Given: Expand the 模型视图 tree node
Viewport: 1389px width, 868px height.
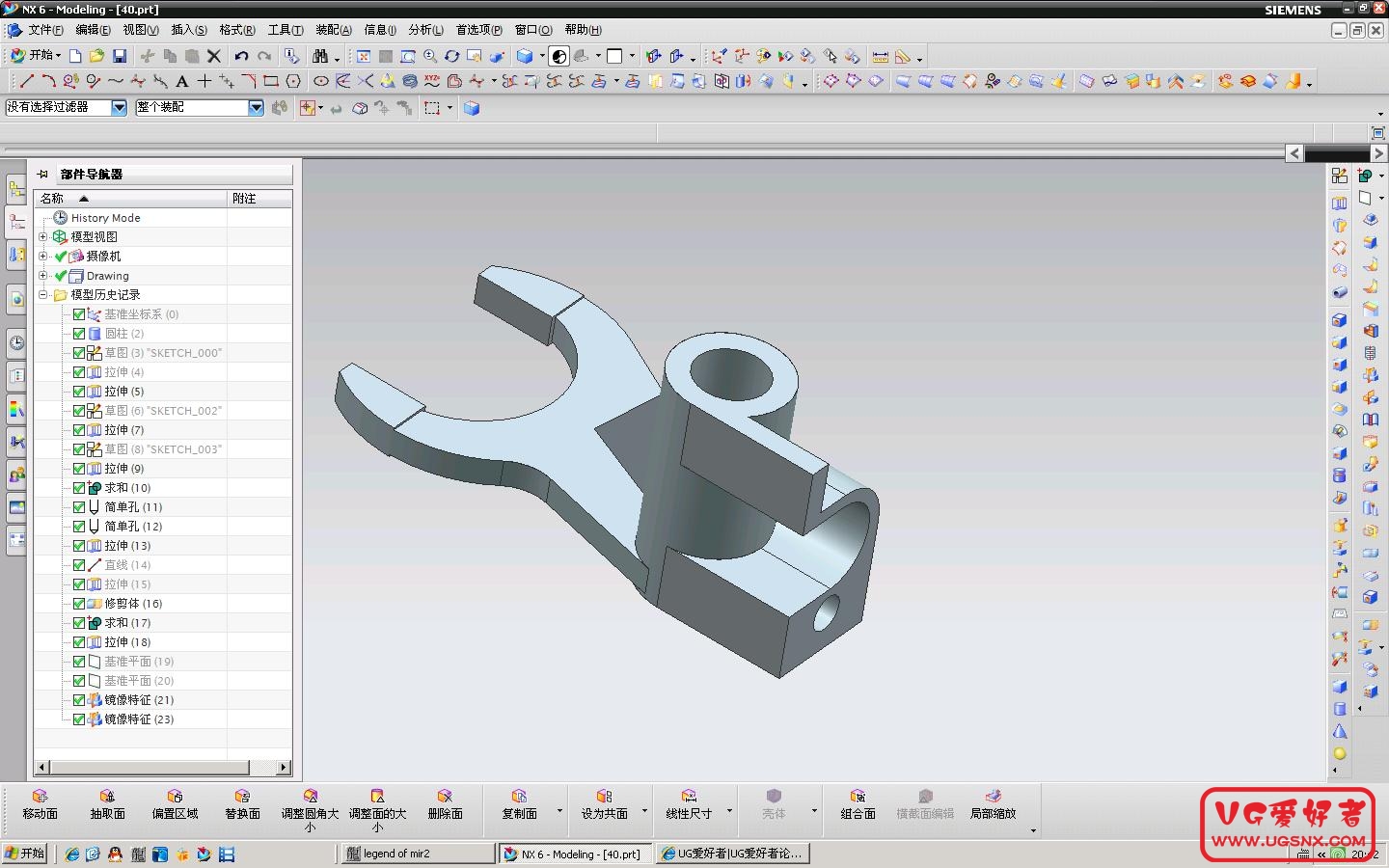Looking at the screenshot, I should click(x=42, y=236).
